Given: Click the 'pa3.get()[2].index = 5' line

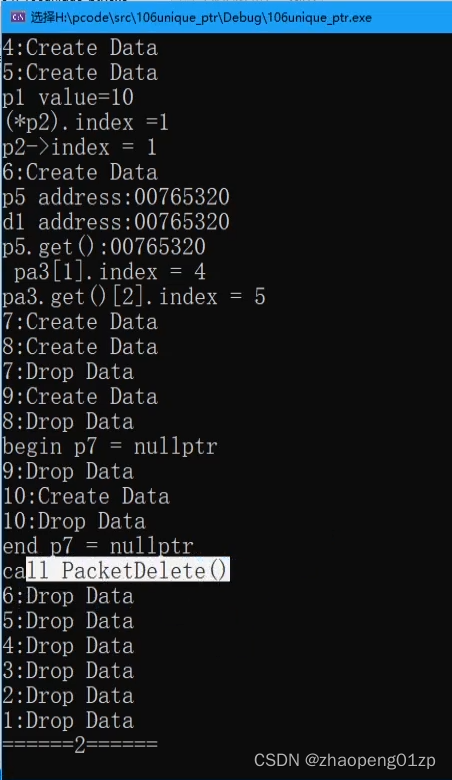Looking at the screenshot, I should click(x=134, y=297).
